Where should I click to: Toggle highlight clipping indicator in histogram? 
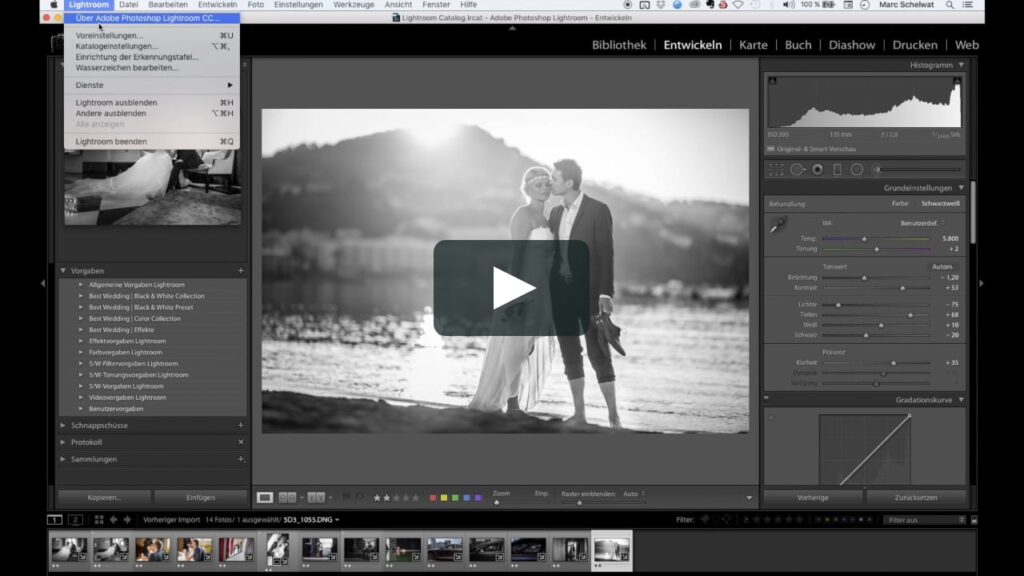tap(957, 81)
